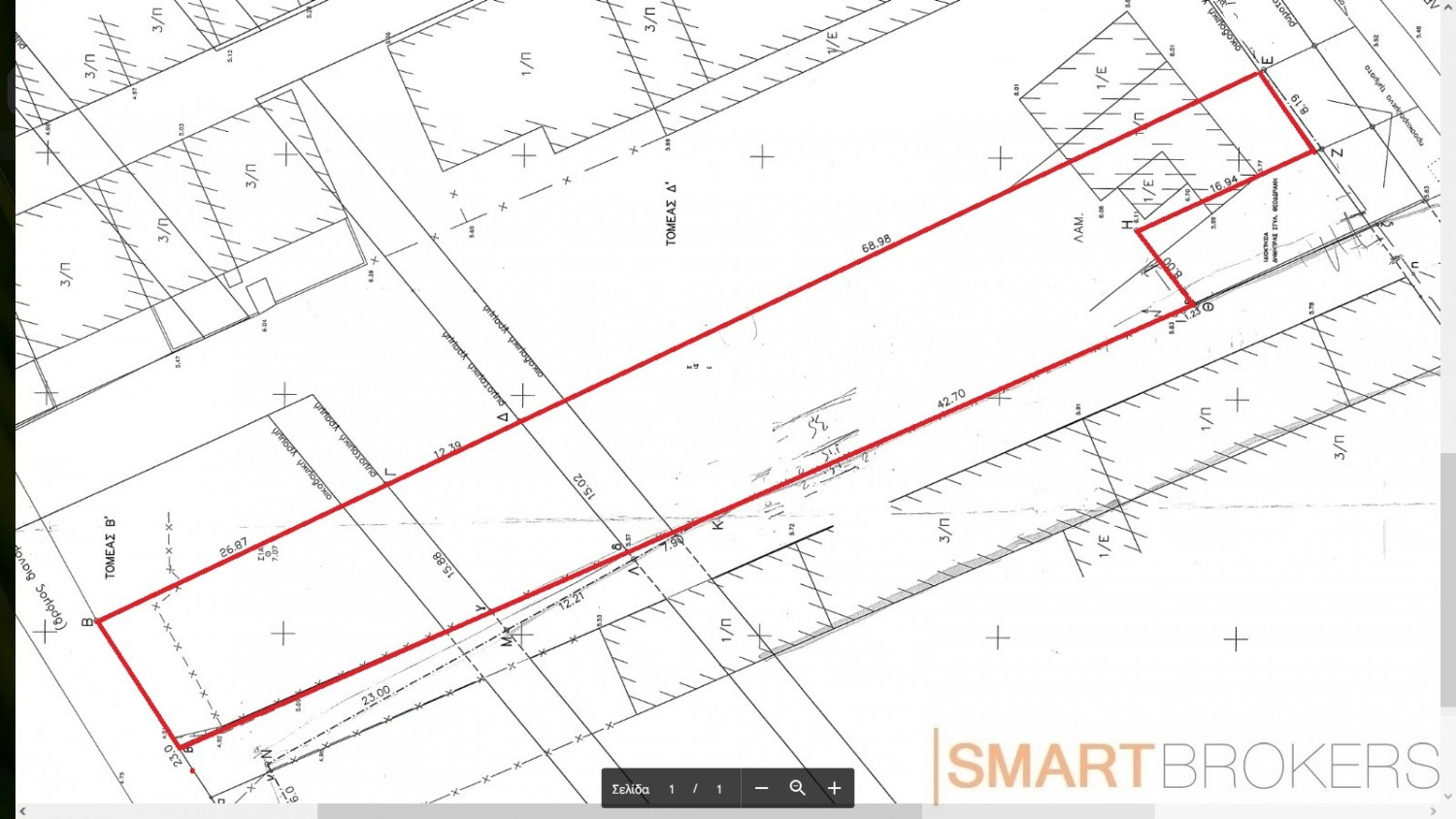
Task: Click the 68.98 boundary length label
Action: tap(877, 245)
